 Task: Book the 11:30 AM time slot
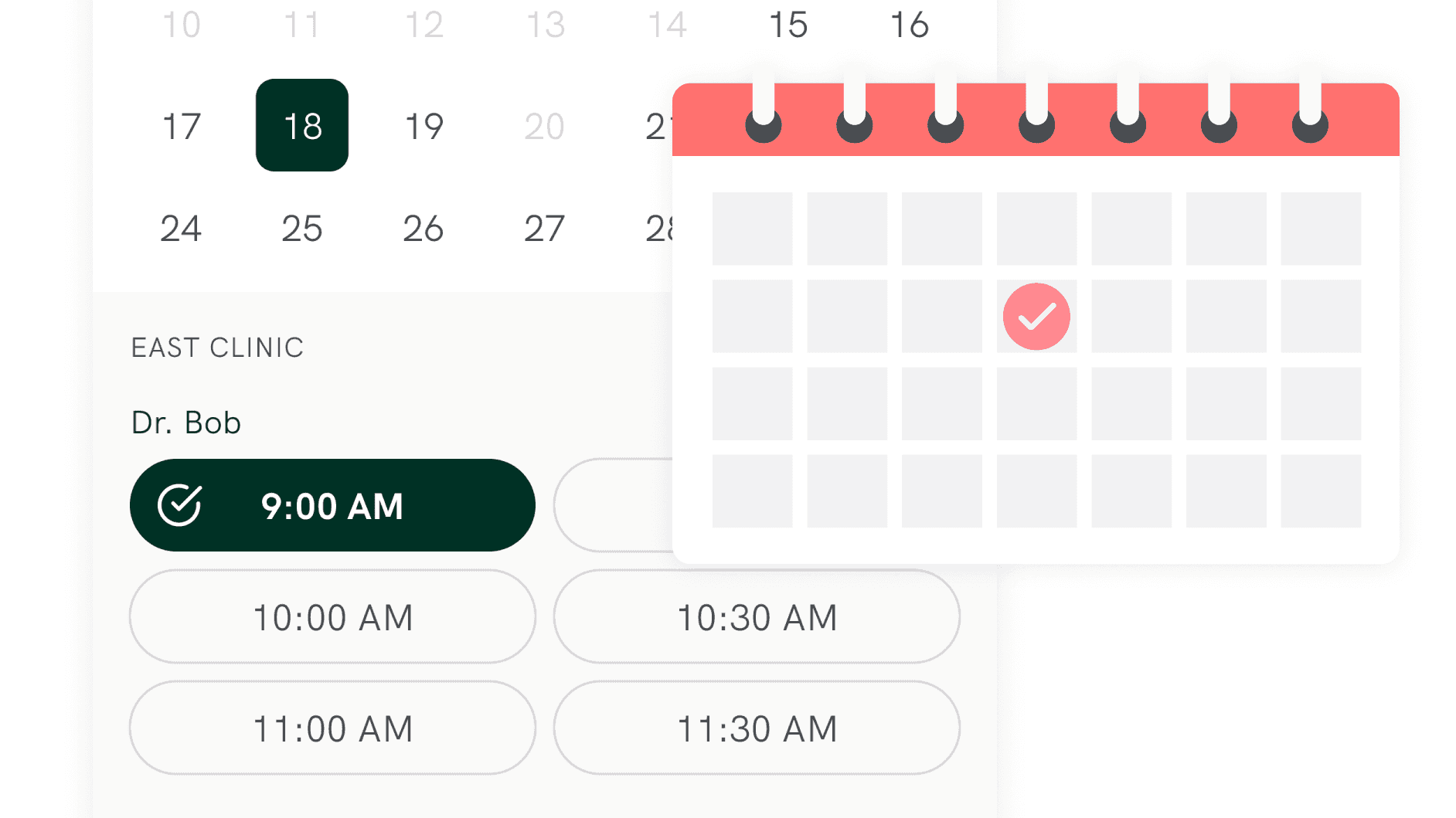coord(757,728)
